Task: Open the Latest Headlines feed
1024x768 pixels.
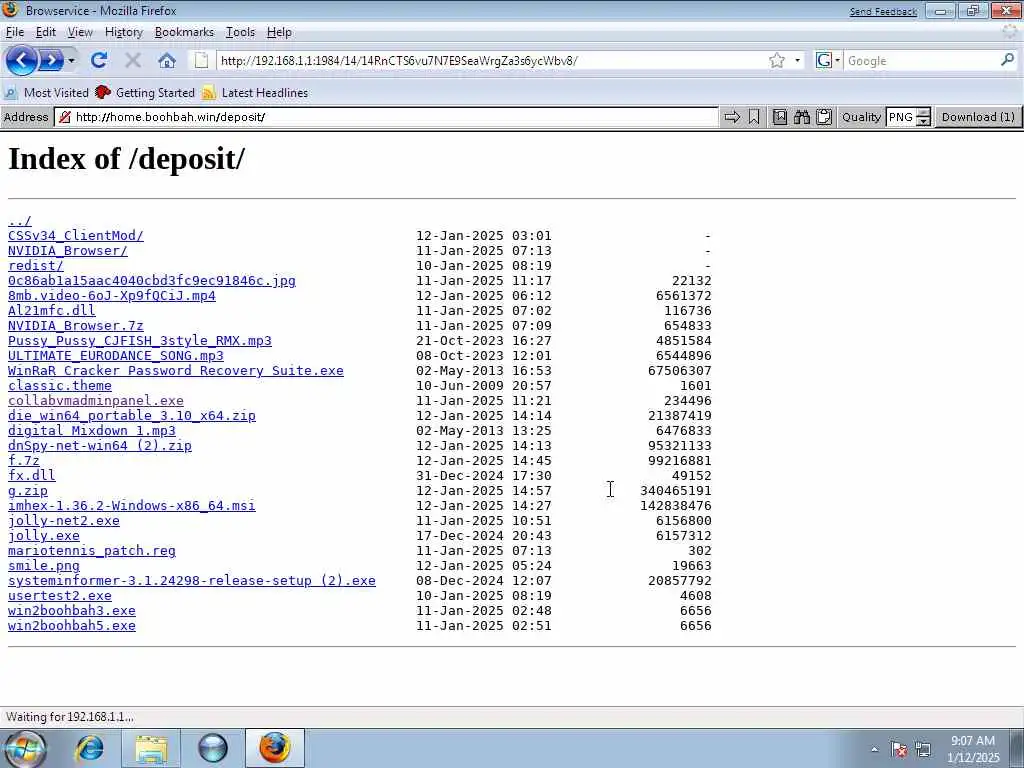Action: [x=255, y=93]
